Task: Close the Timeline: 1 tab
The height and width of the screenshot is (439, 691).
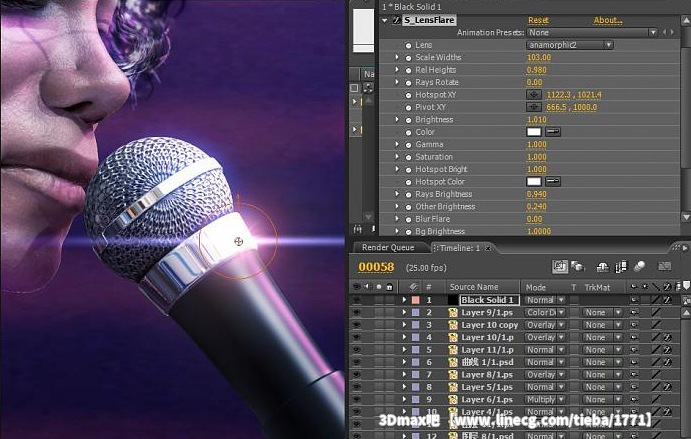Action: pos(488,248)
